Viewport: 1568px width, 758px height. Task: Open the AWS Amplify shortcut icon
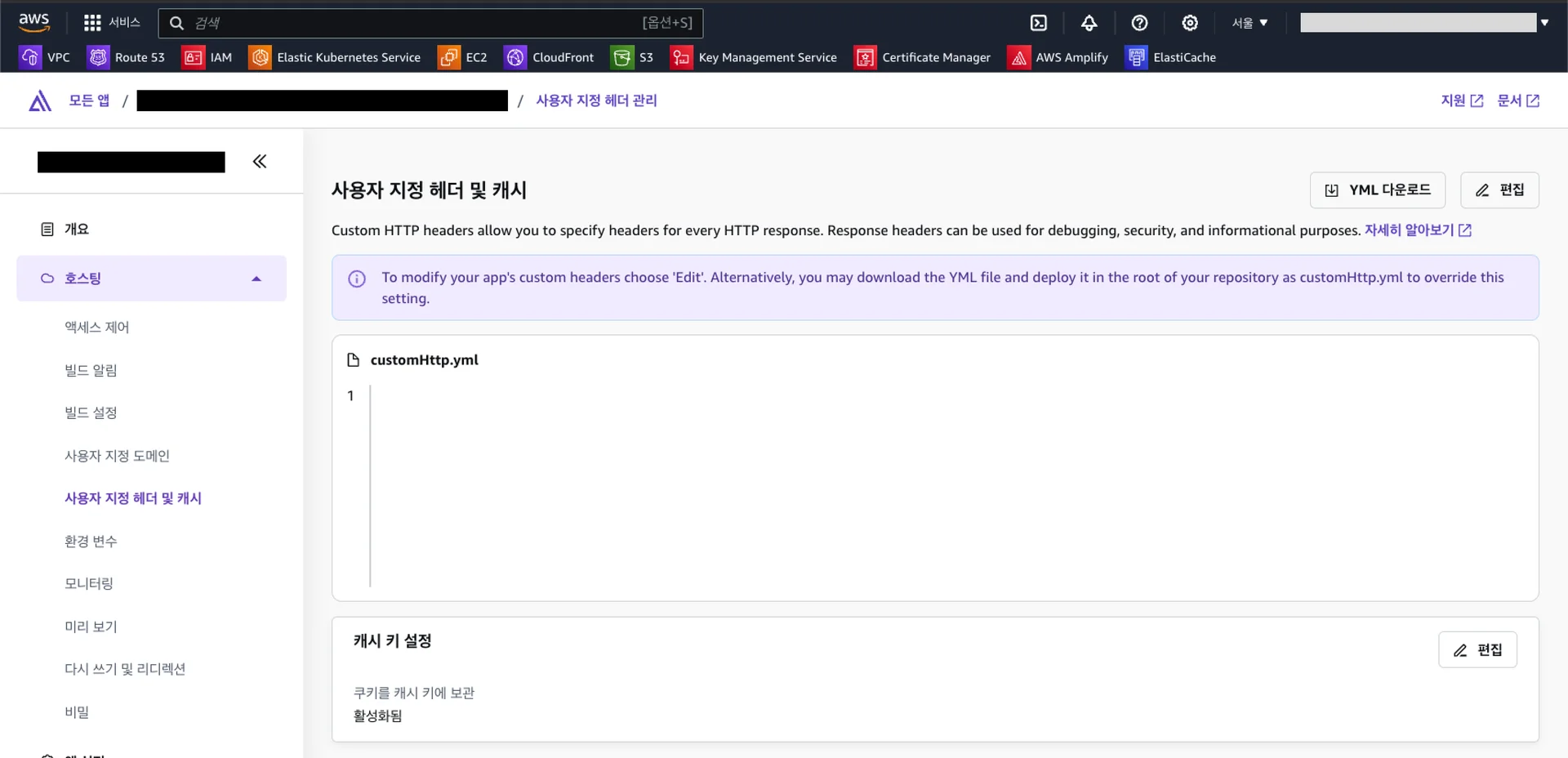click(1018, 57)
